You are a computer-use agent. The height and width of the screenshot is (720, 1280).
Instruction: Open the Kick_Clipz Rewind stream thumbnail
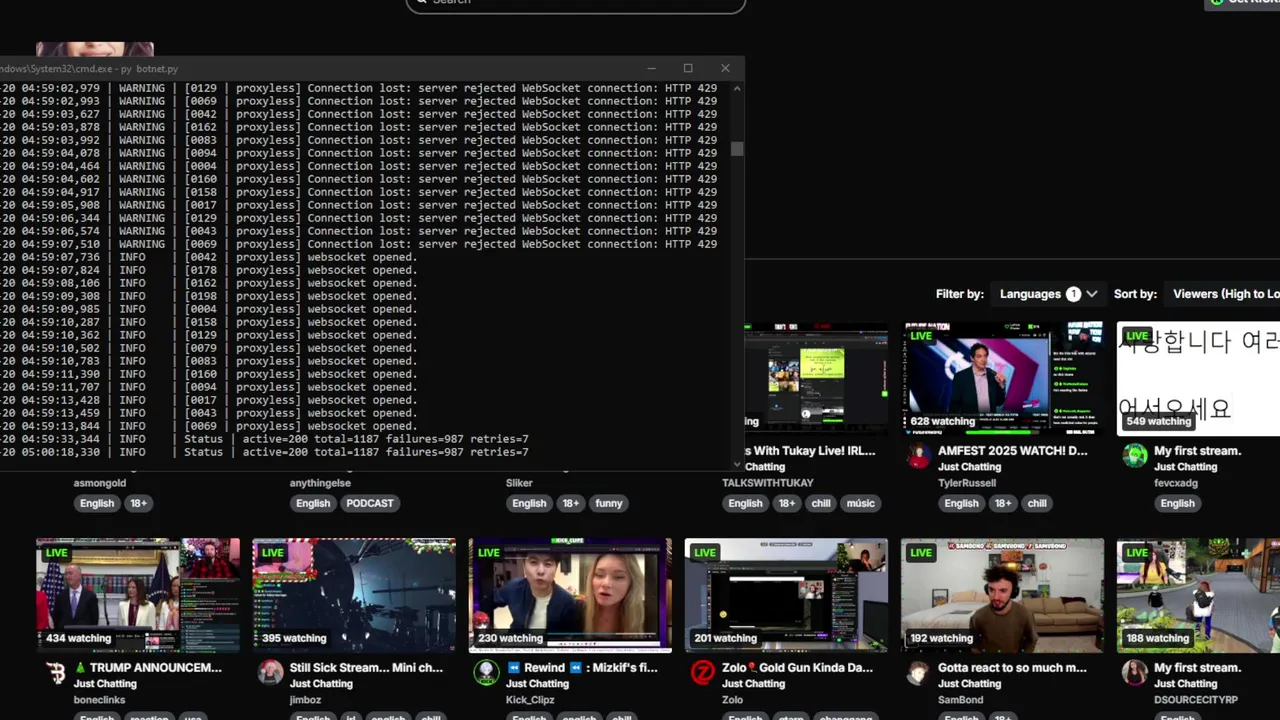coord(570,595)
